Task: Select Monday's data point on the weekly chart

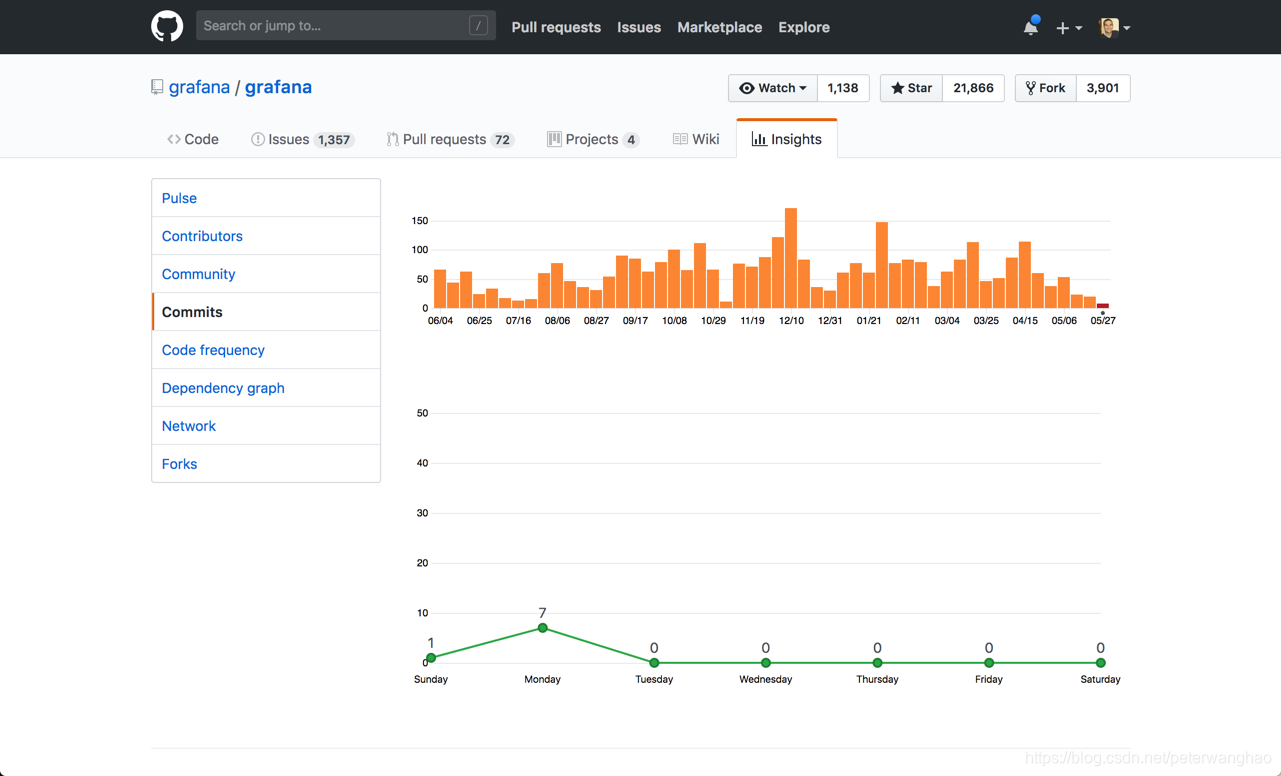Action: [x=542, y=628]
